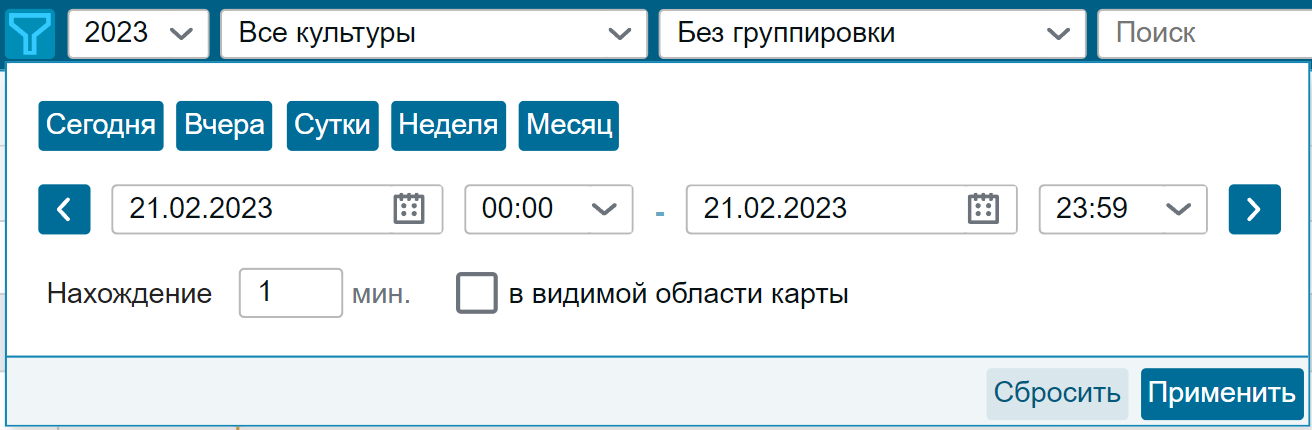Select the 'Неделя' quick period
Image resolution: width=1312 pixels, height=430 pixels.
(449, 126)
